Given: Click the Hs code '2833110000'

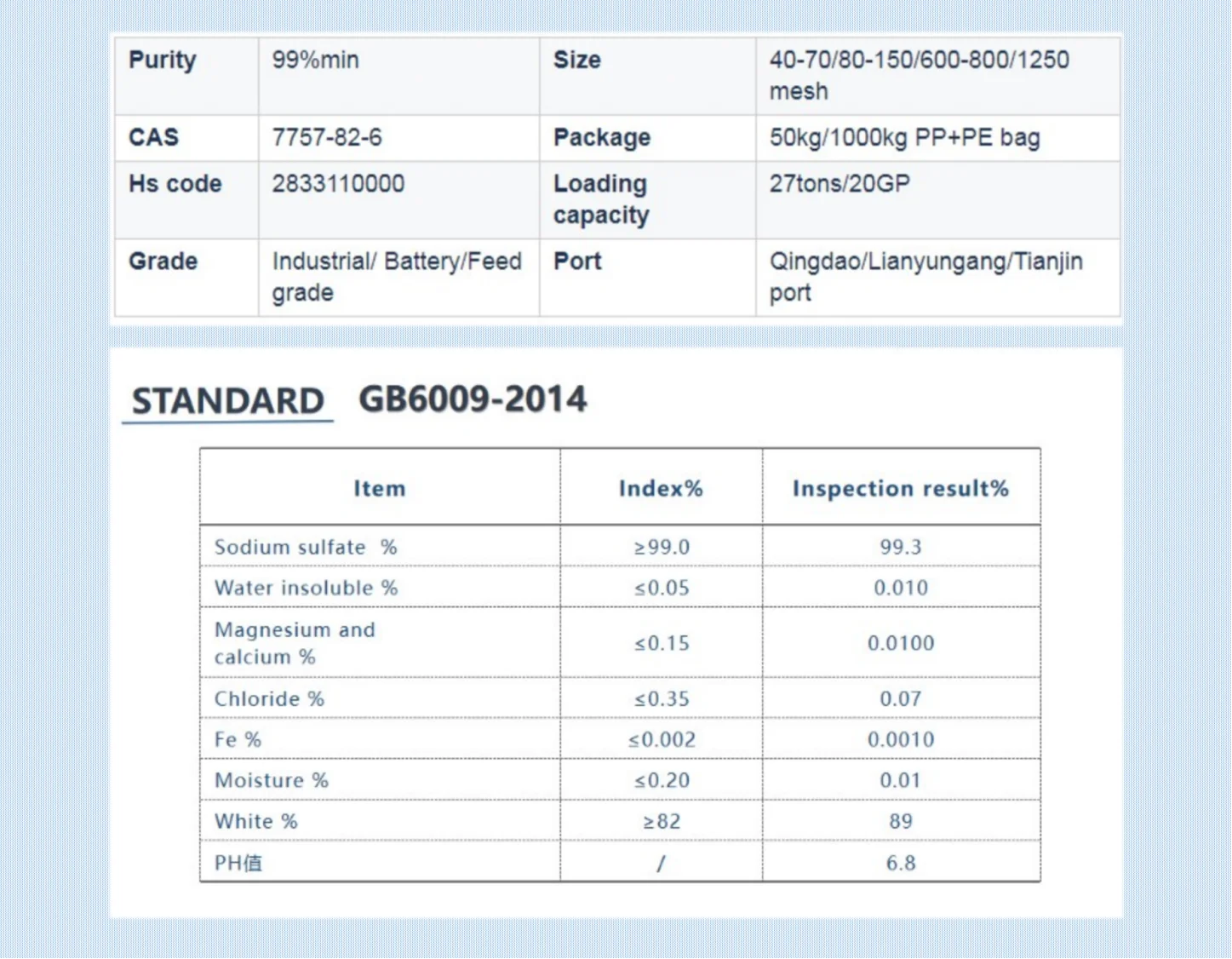Looking at the screenshot, I should pyautogui.click(x=338, y=183).
